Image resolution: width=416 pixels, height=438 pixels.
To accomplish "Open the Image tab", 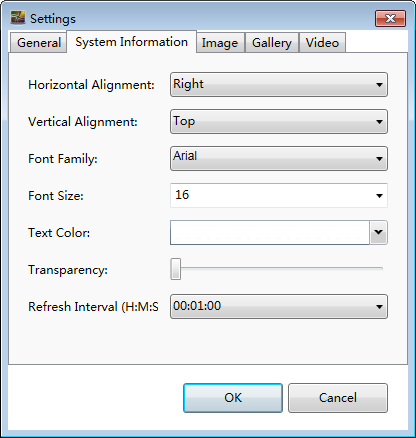I will pos(220,43).
